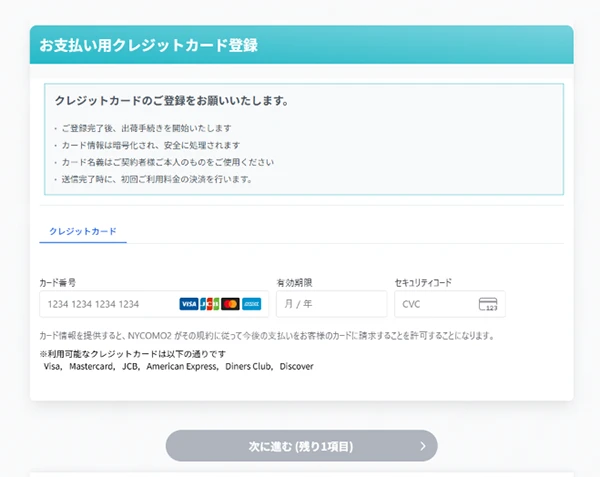
Task: Click the arrow on the 次に進む button
Action: (423, 446)
